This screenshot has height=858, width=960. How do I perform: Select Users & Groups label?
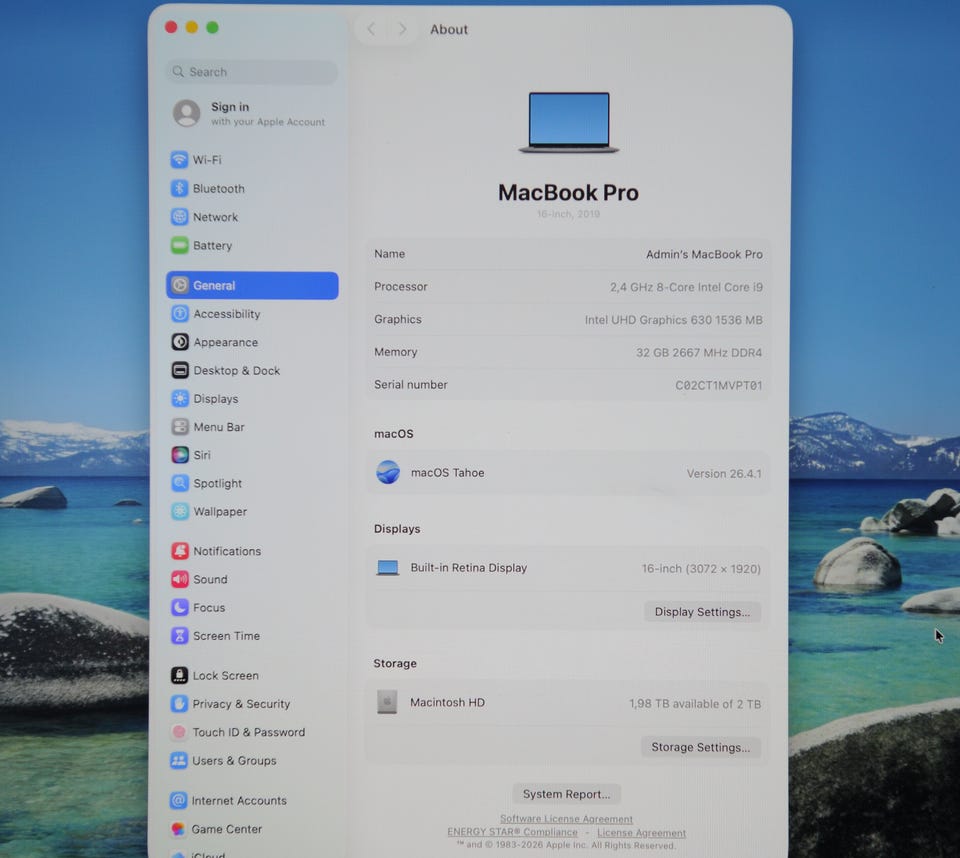234,761
